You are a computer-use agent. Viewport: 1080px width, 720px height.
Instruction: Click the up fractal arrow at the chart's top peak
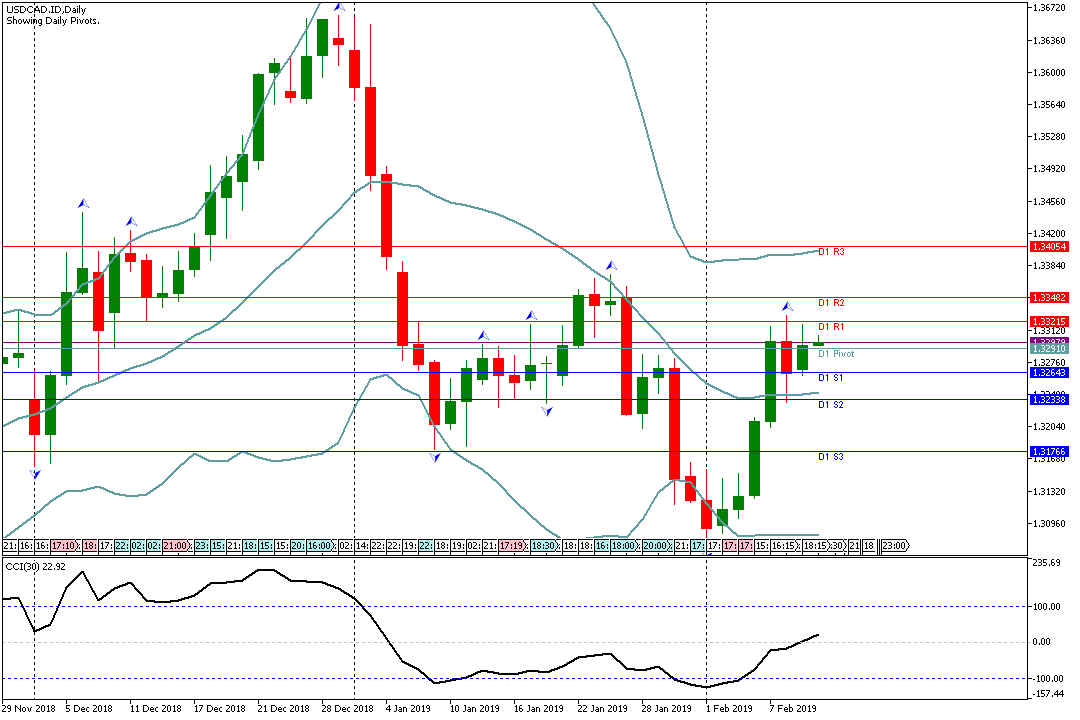[339, 7]
